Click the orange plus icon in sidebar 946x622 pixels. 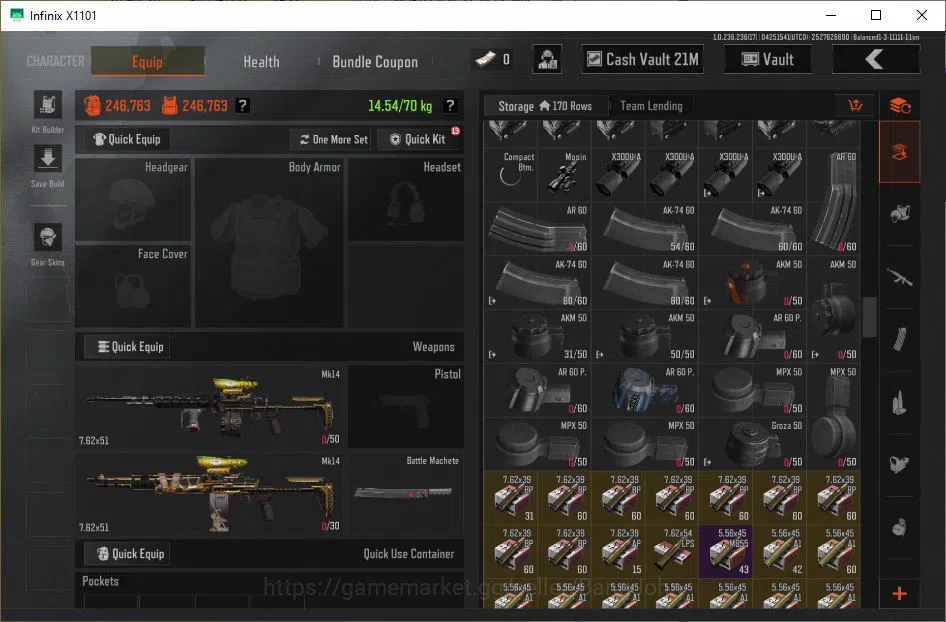(x=900, y=594)
